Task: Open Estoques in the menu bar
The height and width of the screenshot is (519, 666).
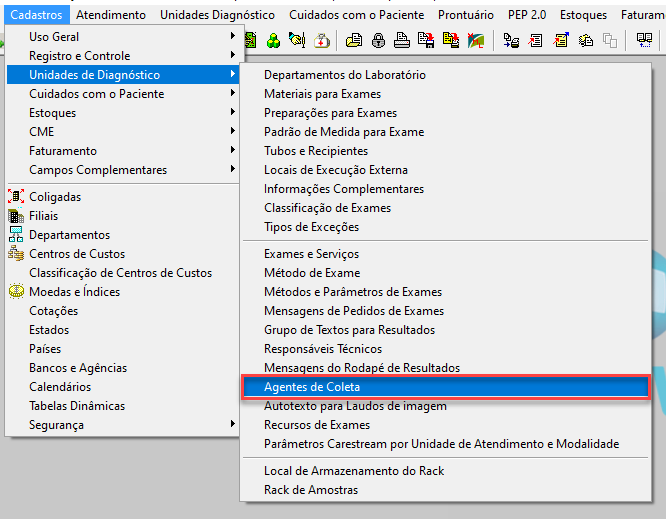Action: [x=583, y=15]
